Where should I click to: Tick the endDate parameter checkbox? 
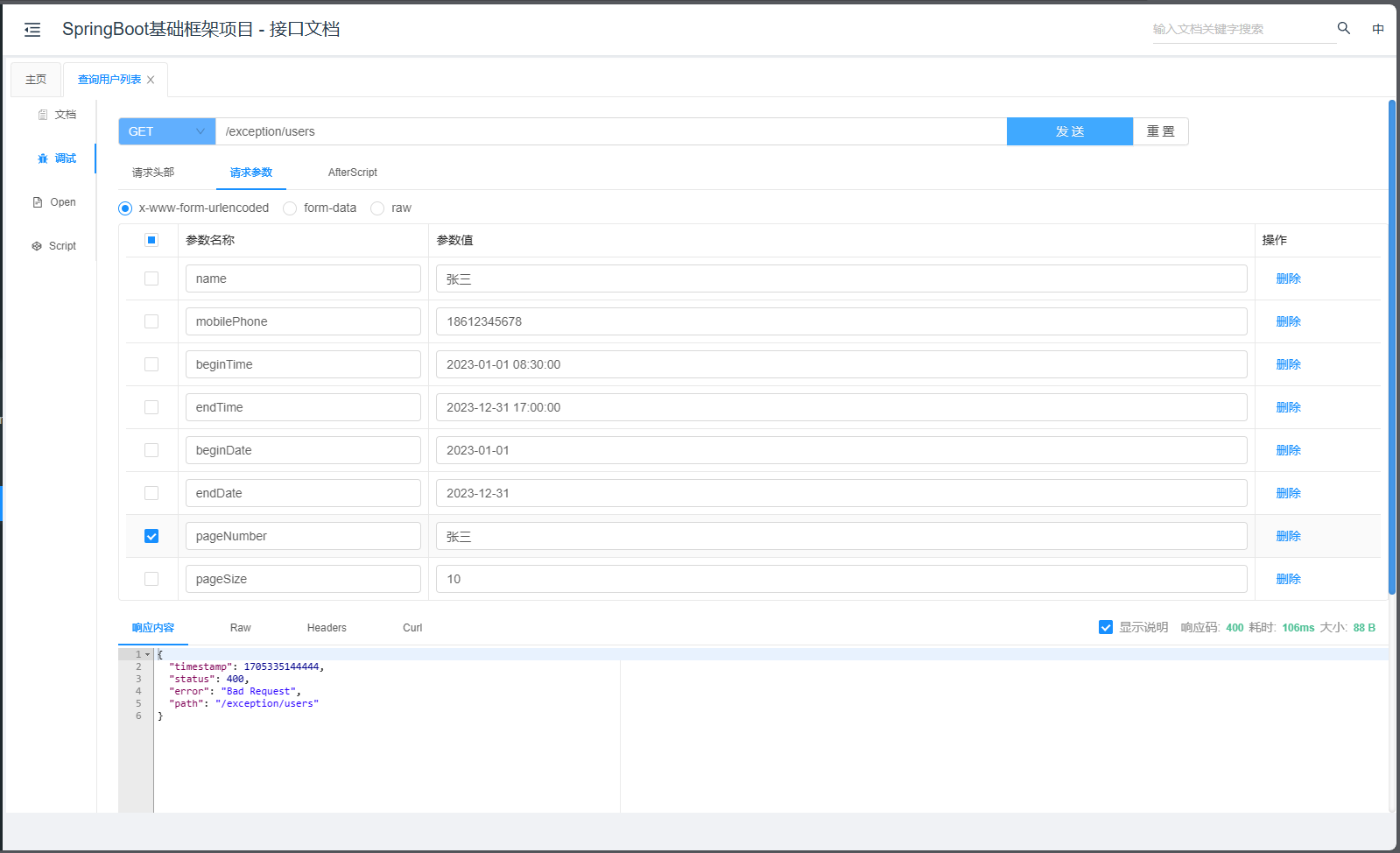click(x=151, y=493)
